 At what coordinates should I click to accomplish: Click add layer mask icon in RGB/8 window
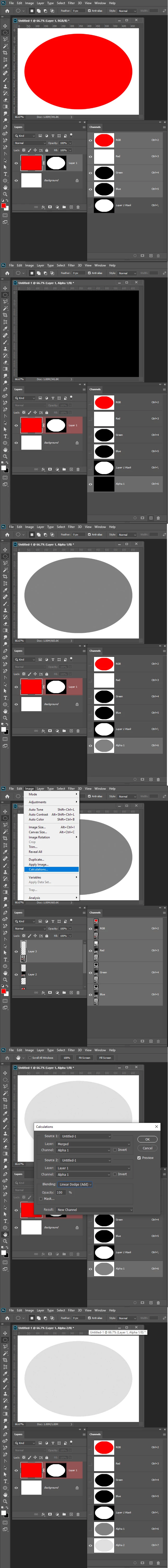[x=50, y=207]
